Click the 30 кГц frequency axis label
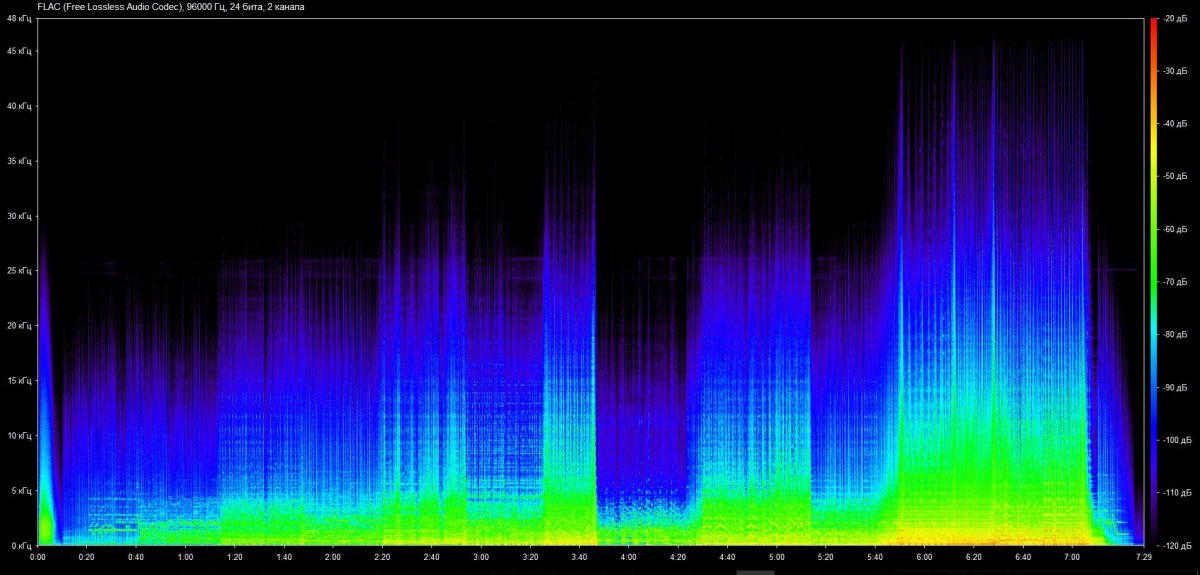Image resolution: width=1200 pixels, height=575 pixels. (17, 216)
